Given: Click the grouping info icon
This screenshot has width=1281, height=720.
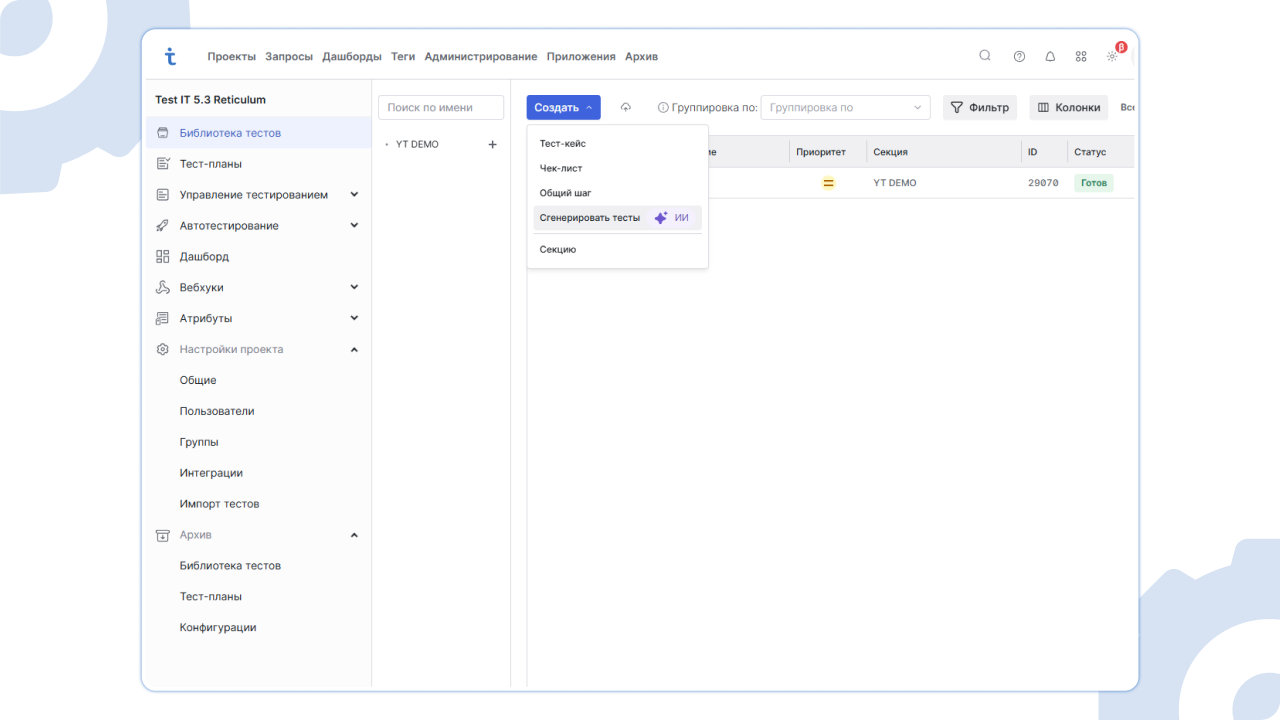Looking at the screenshot, I should pos(662,108).
